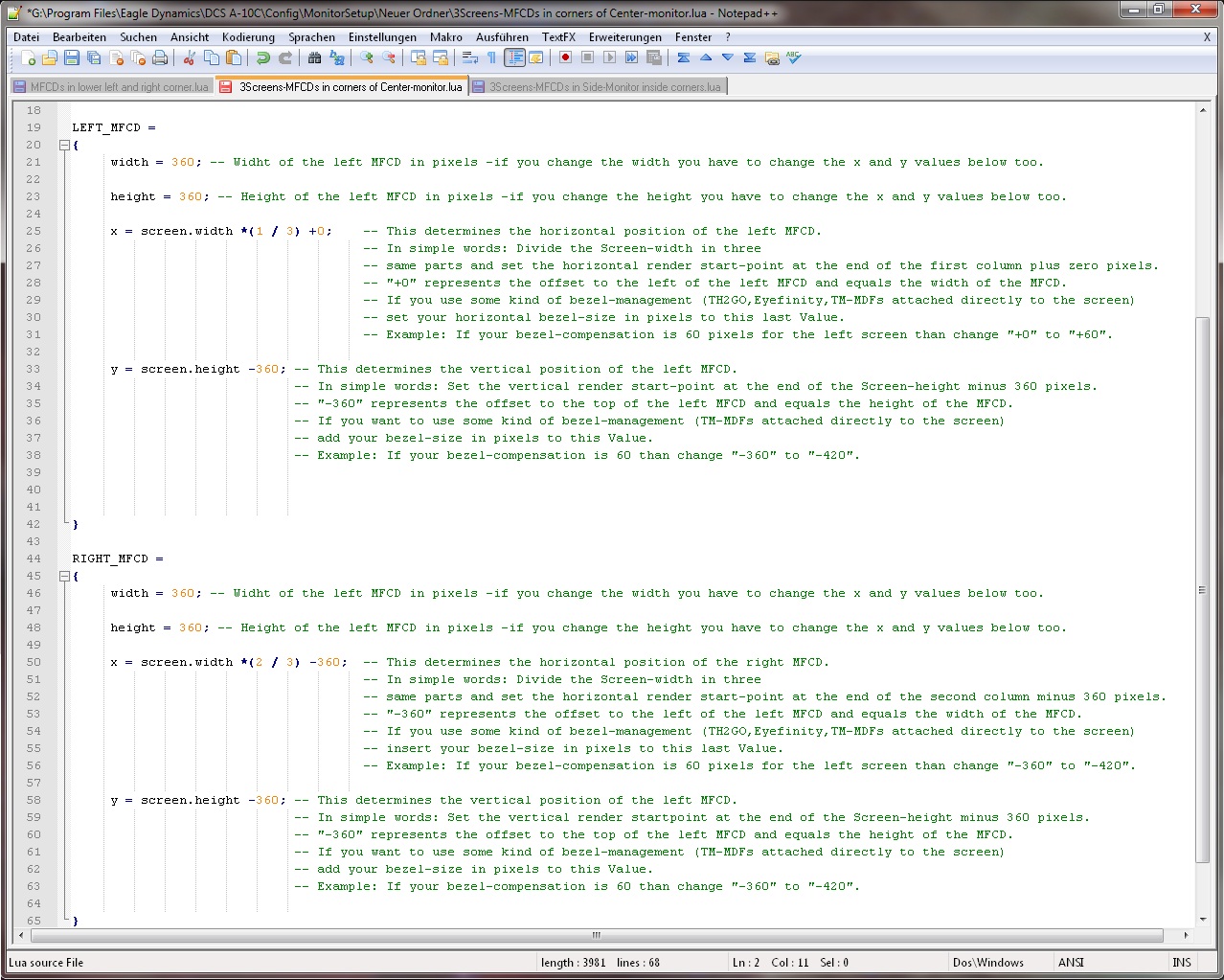Image resolution: width=1224 pixels, height=980 pixels.
Task: Zoom out with magnifier minus icon
Action: (x=389, y=57)
